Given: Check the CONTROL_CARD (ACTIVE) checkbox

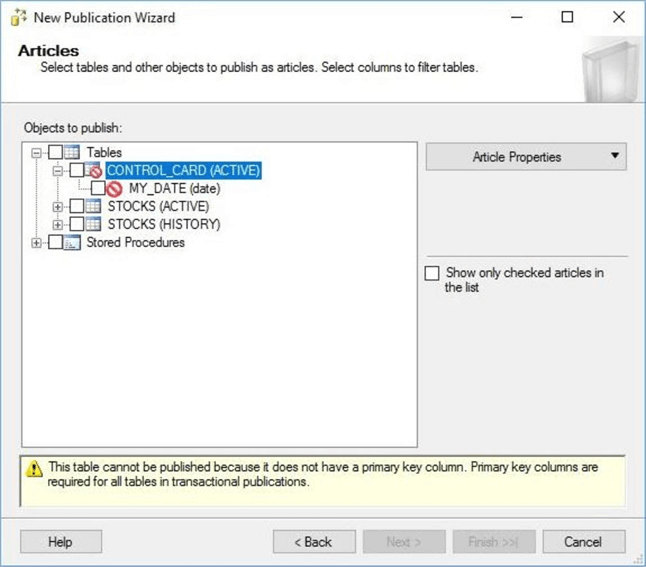Looking at the screenshot, I should tap(77, 170).
